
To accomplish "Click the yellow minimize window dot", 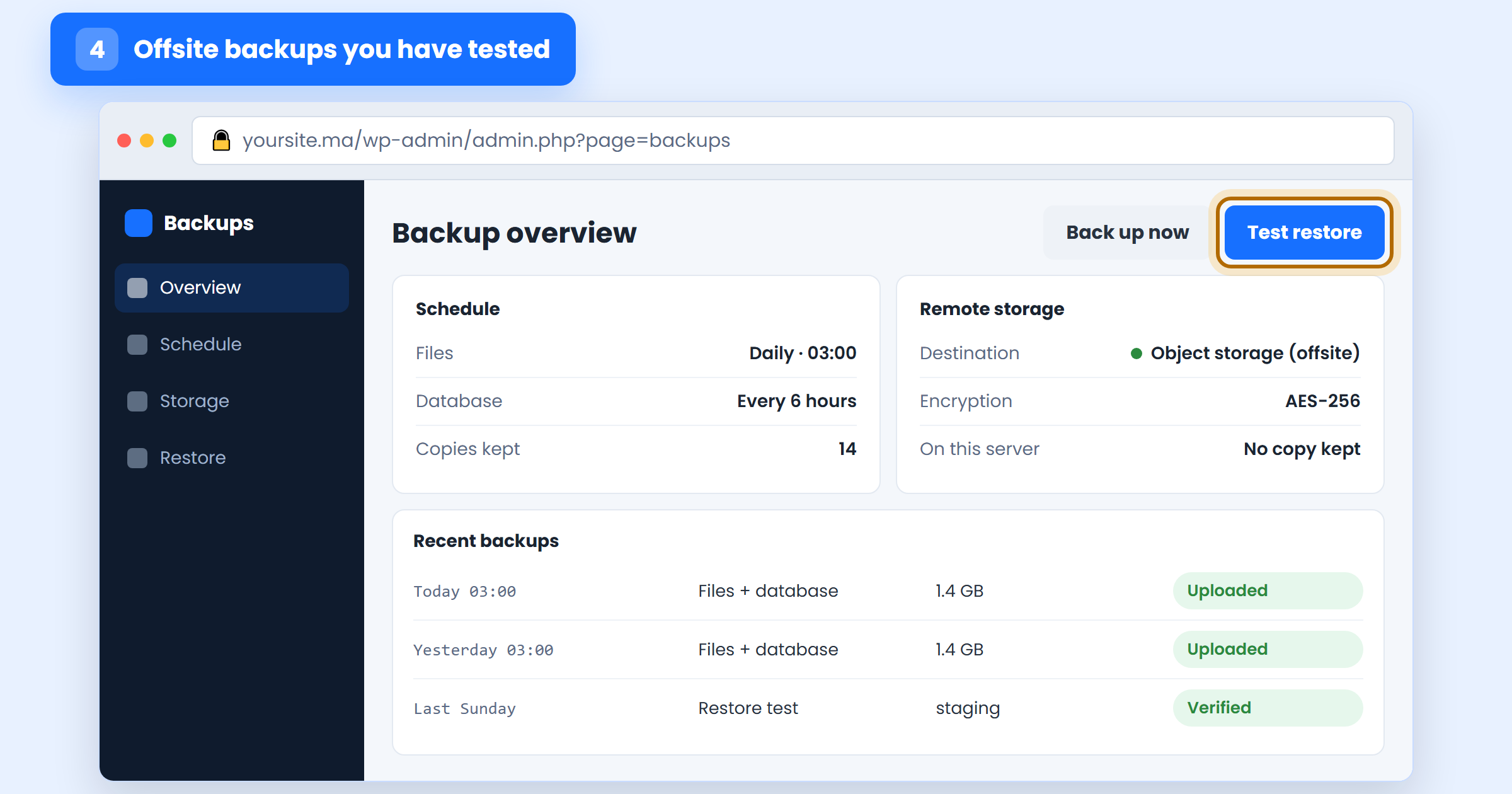I will coord(147,141).
